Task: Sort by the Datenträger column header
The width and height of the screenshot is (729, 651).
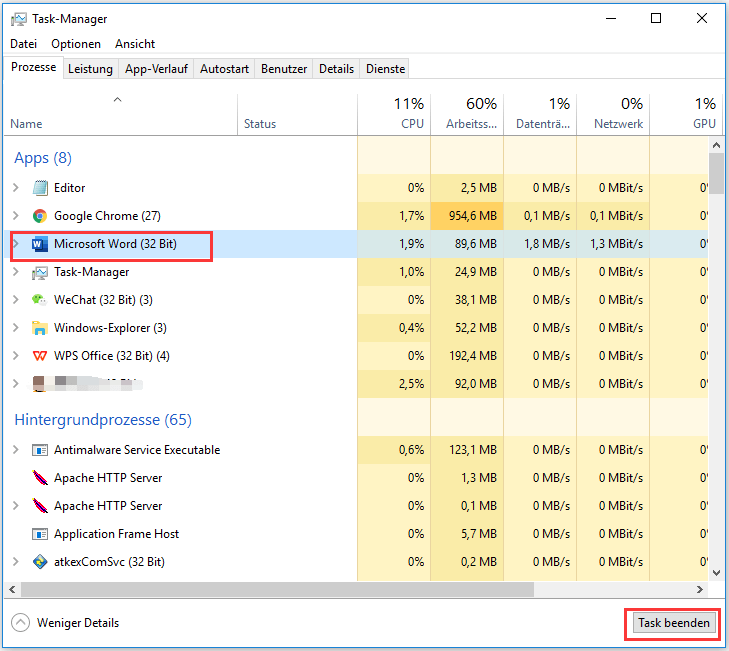Action: point(540,115)
